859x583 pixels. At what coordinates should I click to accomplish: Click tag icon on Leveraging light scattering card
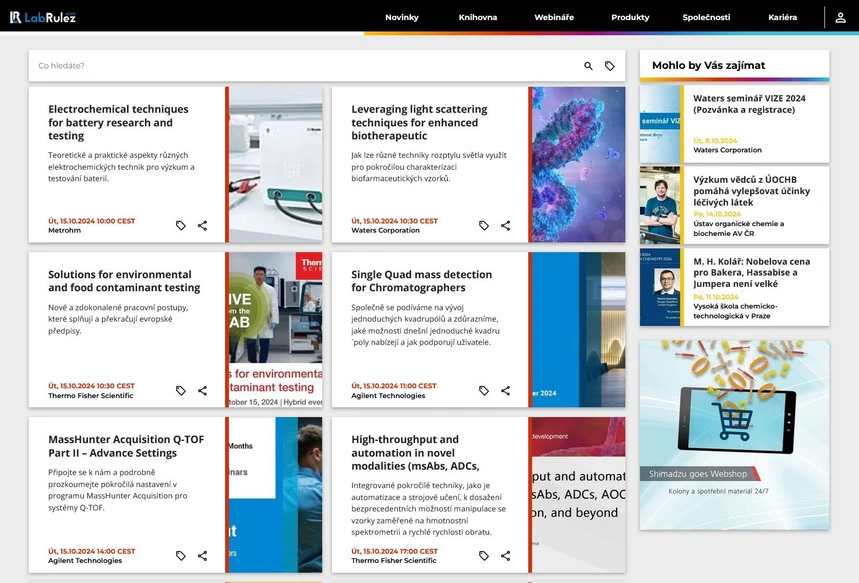point(484,225)
